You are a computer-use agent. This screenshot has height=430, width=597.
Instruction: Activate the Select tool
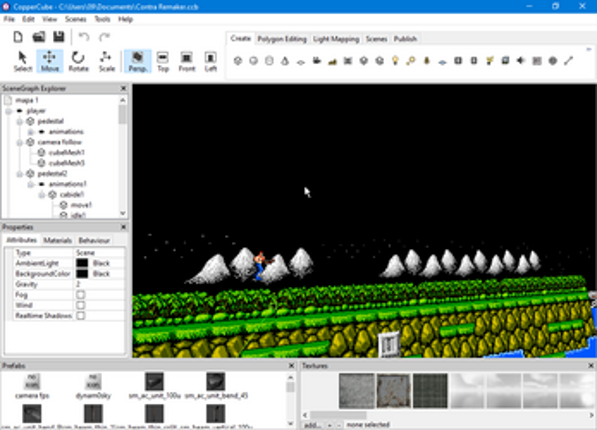click(x=22, y=61)
